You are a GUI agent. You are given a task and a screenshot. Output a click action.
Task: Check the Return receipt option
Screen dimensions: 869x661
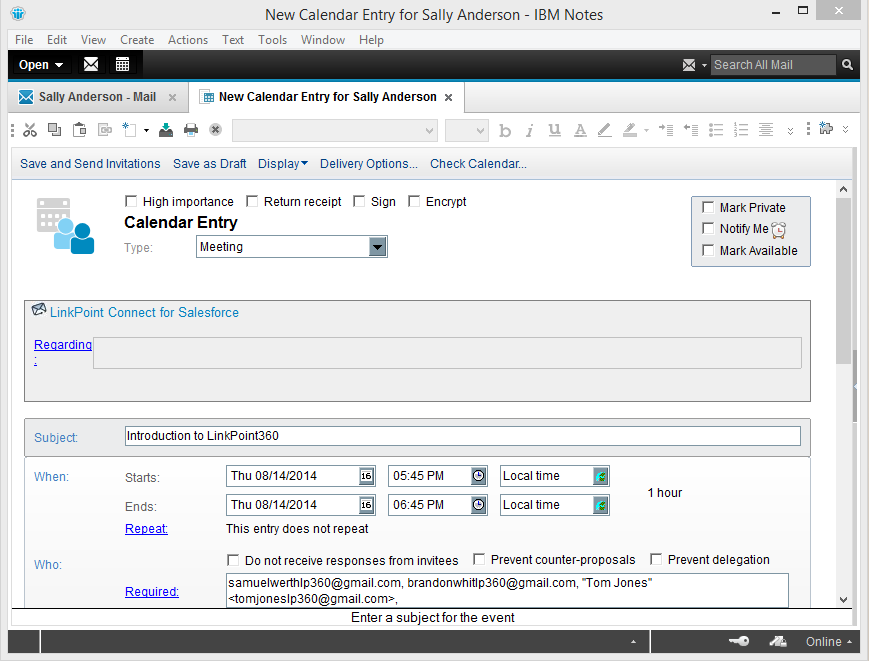[x=252, y=201]
